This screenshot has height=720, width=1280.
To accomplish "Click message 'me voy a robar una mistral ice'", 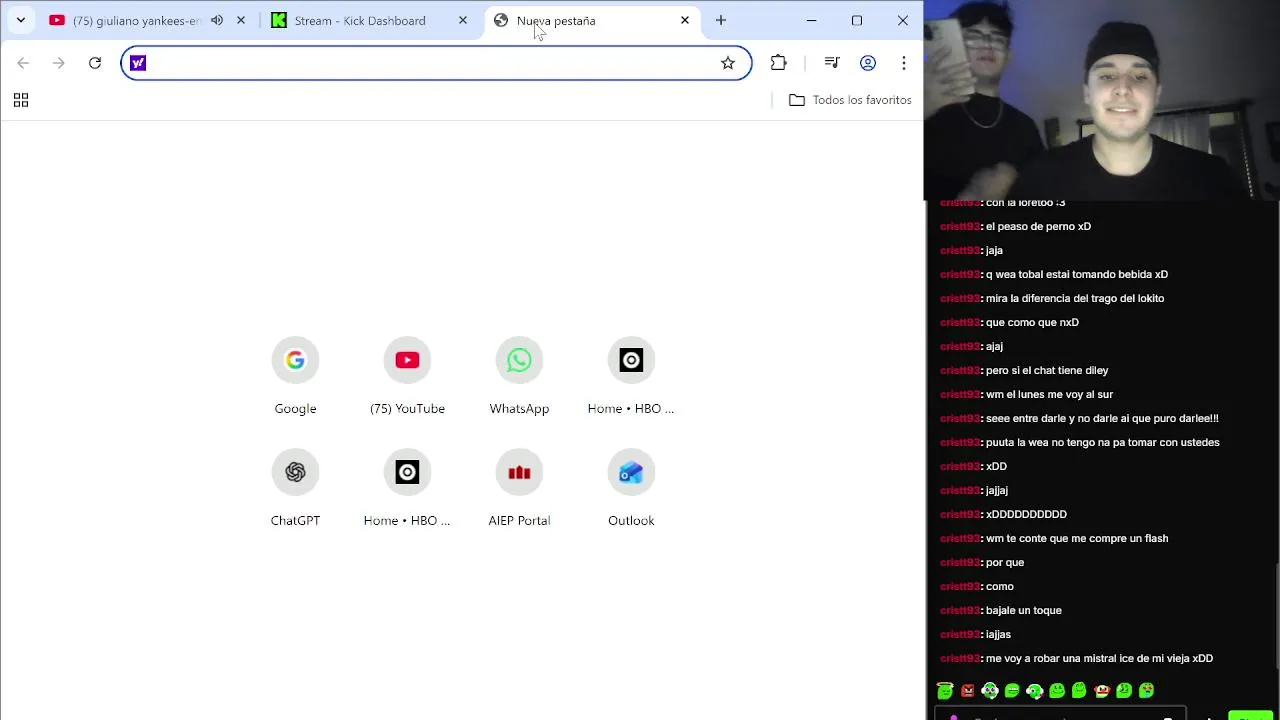I will pyautogui.click(x=1099, y=658).
